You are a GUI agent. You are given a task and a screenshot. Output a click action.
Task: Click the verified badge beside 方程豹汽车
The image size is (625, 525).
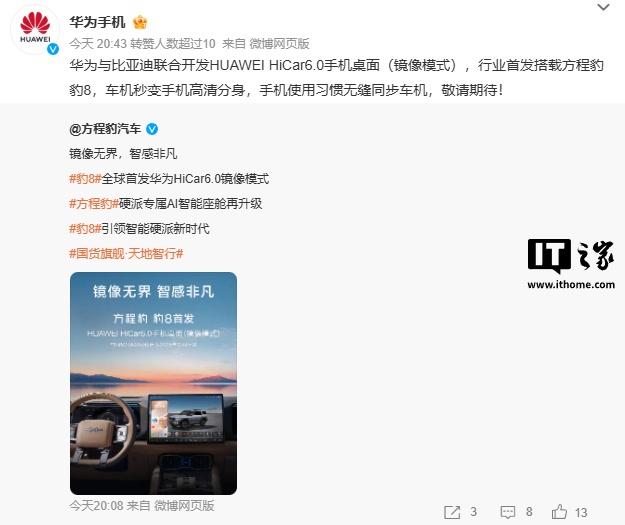tap(152, 129)
